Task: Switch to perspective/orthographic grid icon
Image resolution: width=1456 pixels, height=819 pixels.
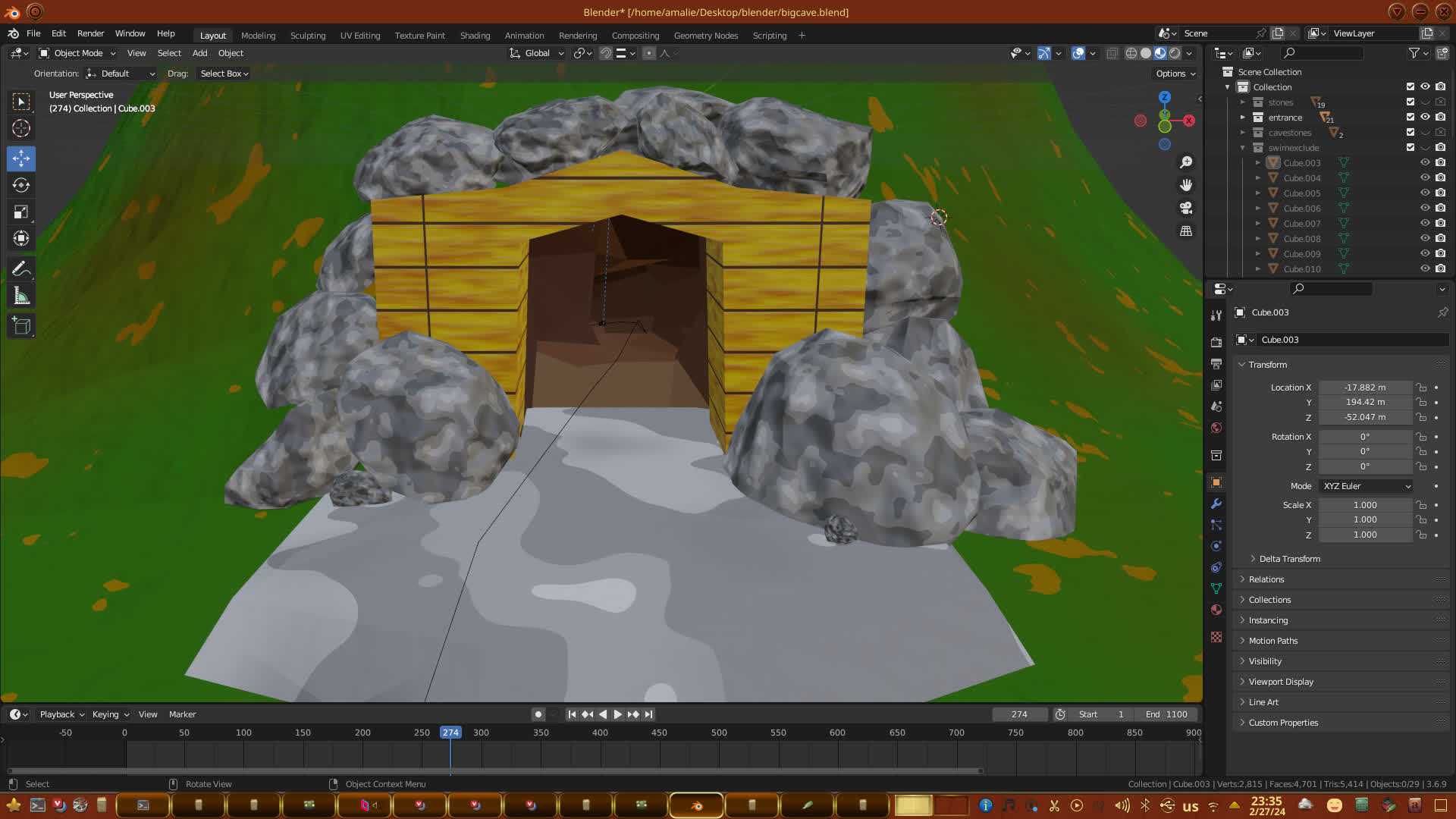Action: (x=1186, y=231)
